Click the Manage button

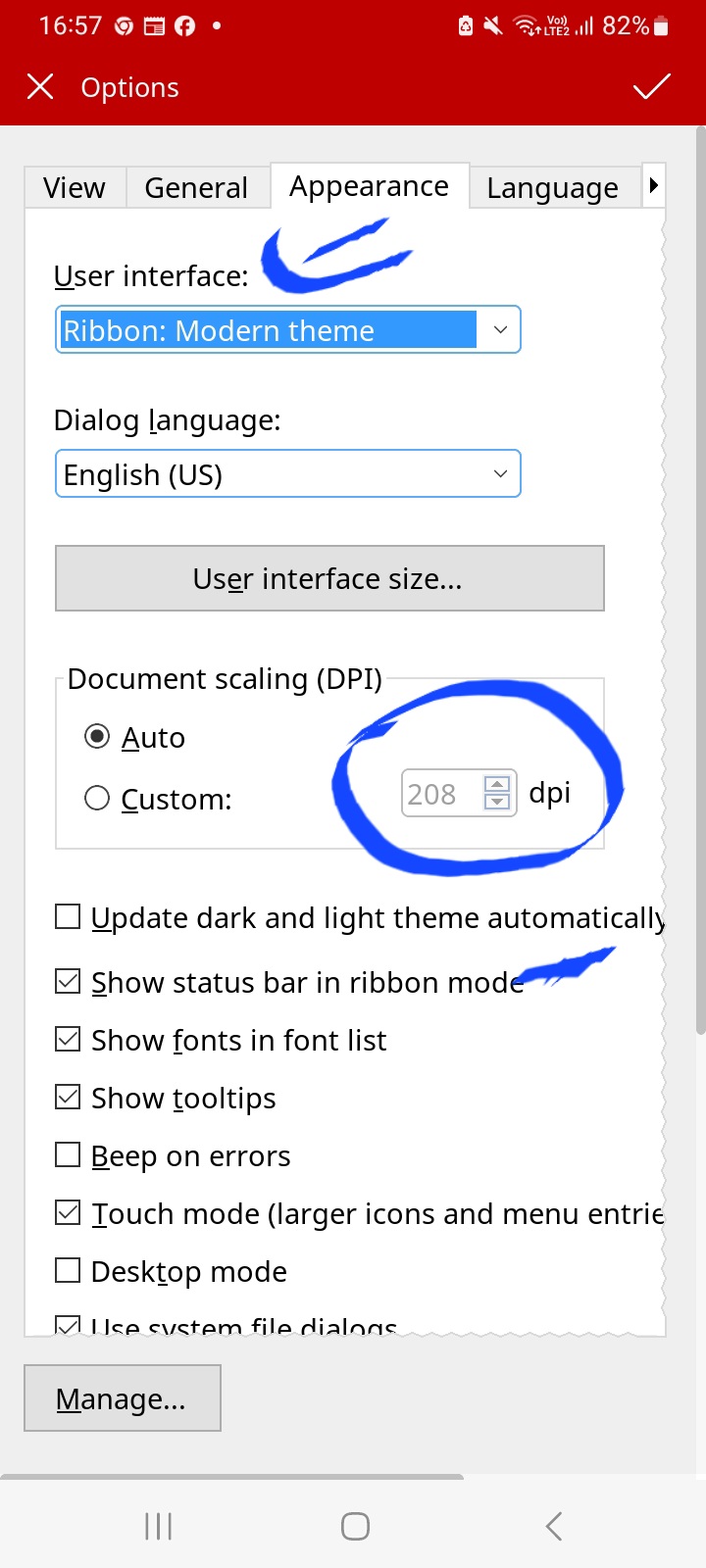pos(123,1398)
